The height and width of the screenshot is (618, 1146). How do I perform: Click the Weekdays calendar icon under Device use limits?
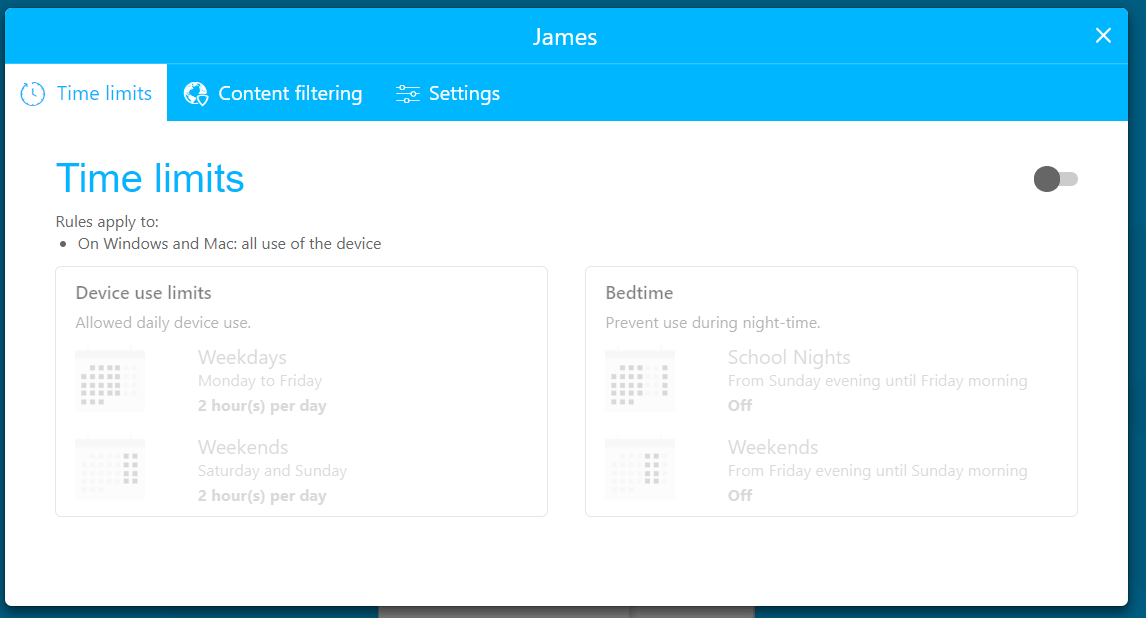tap(110, 381)
